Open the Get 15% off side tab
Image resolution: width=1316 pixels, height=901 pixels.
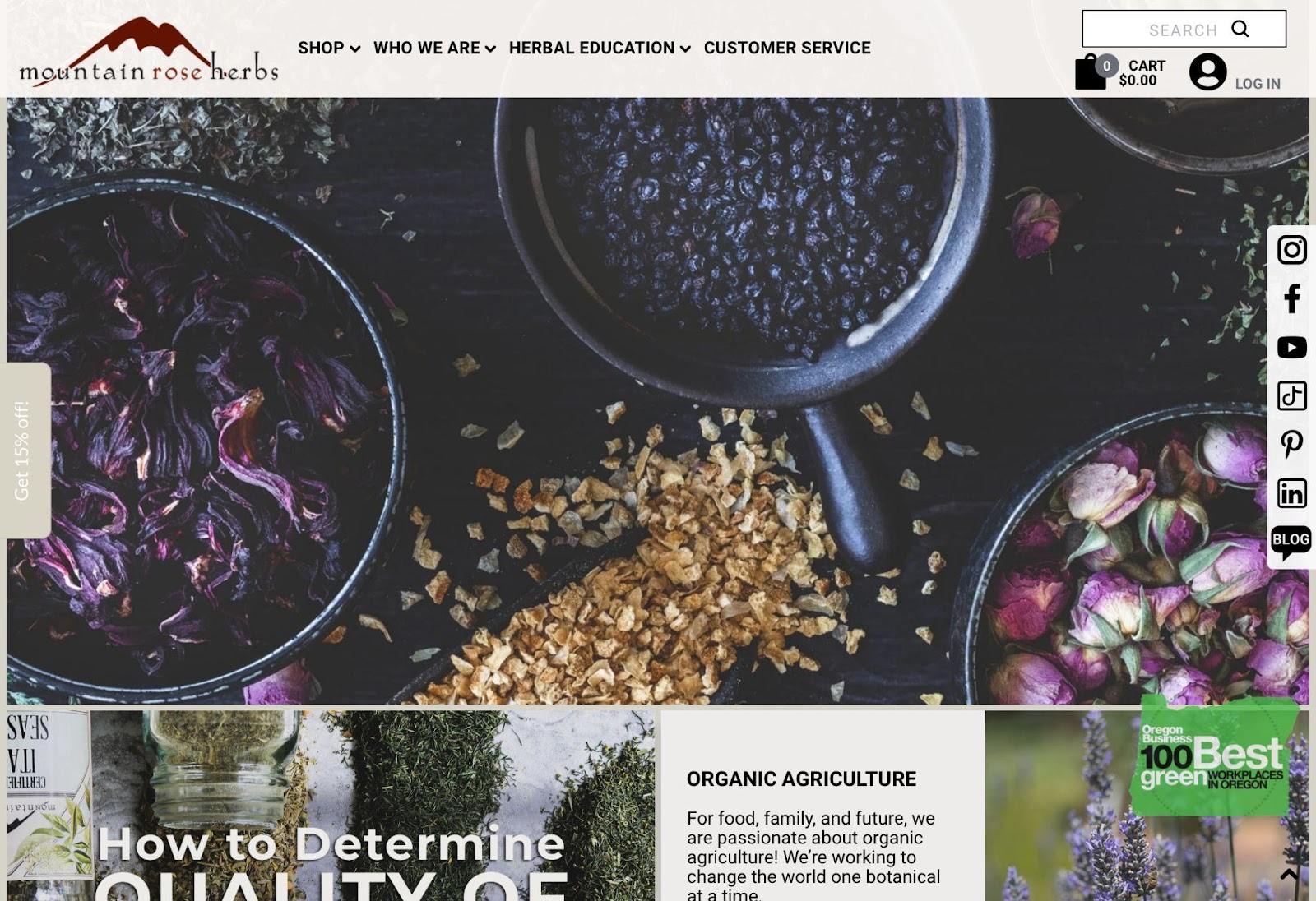(25, 450)
